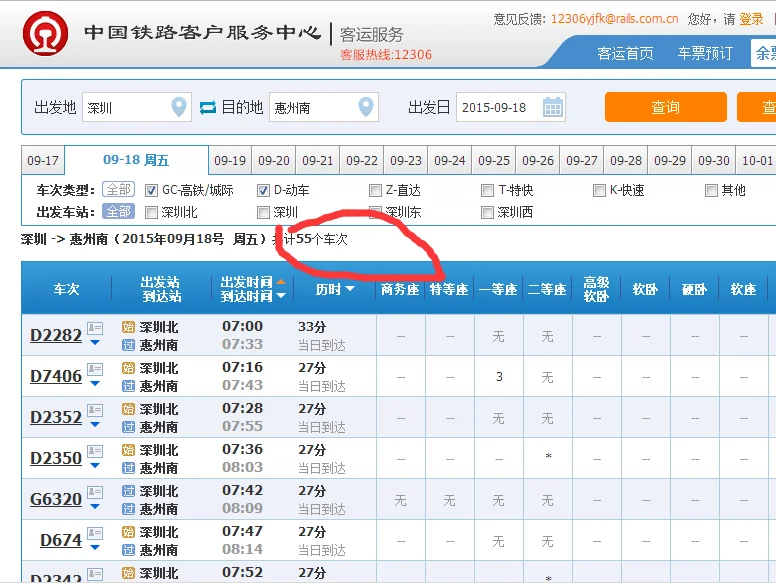Open the departure date calendar icon
This screenshot has width=776, height=583.
tap(553, 107)
